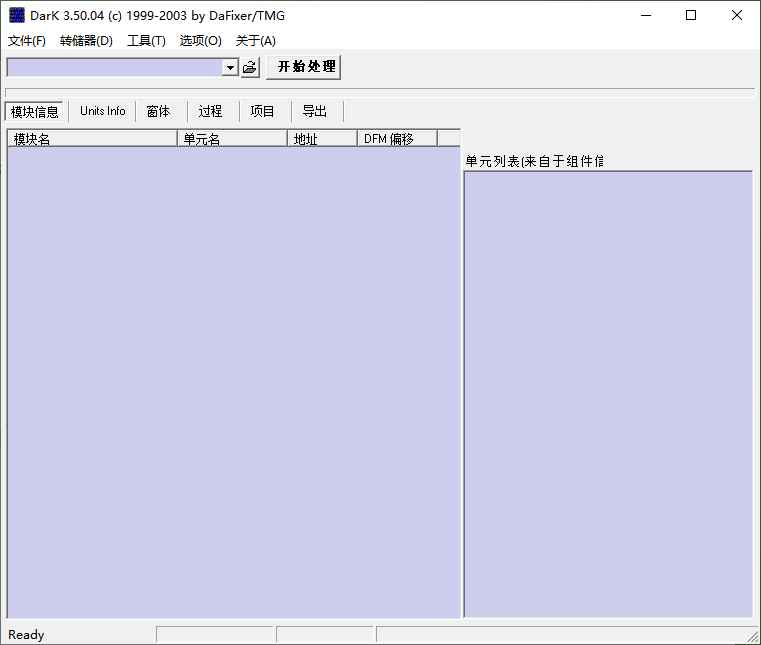The height and width of the screenshot is (645, 761).
Task: Switch to the 项目 tab
Action: pyautogui.click(x=262, y=111)
